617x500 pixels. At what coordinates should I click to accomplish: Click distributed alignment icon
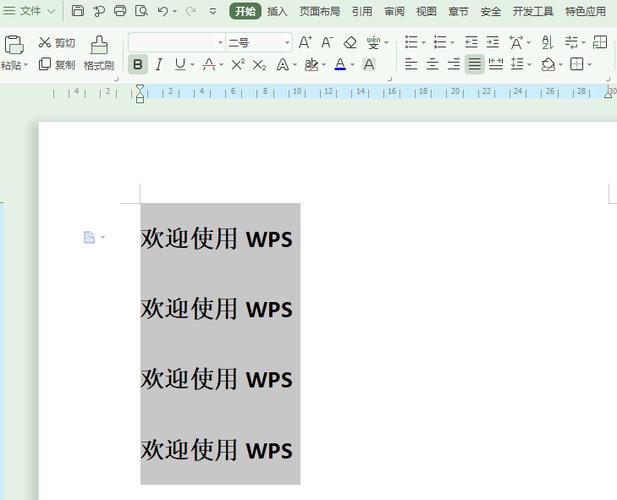point(496,64)
